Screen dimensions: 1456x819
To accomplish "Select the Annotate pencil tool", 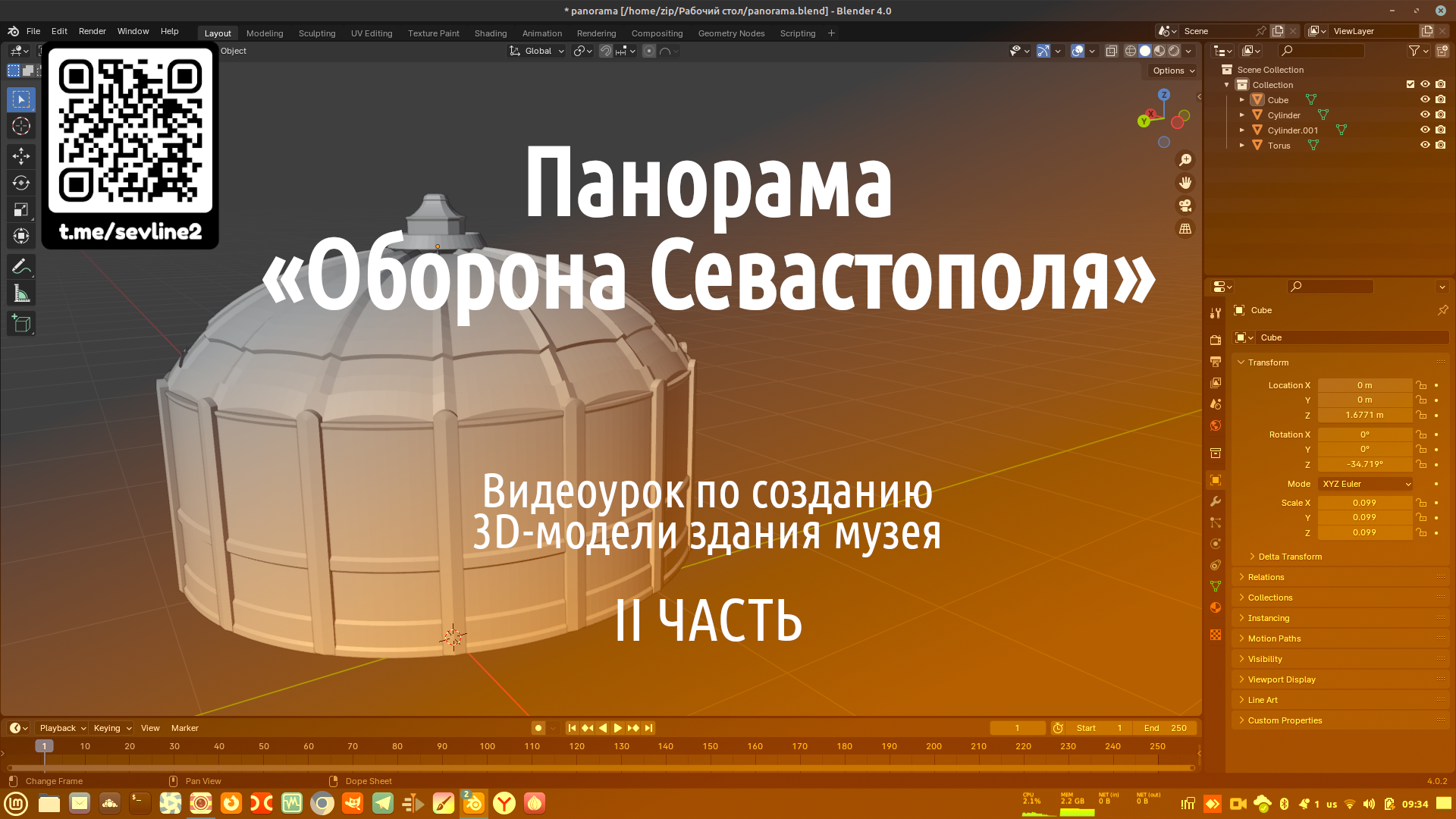I will [x=21, y=267].
